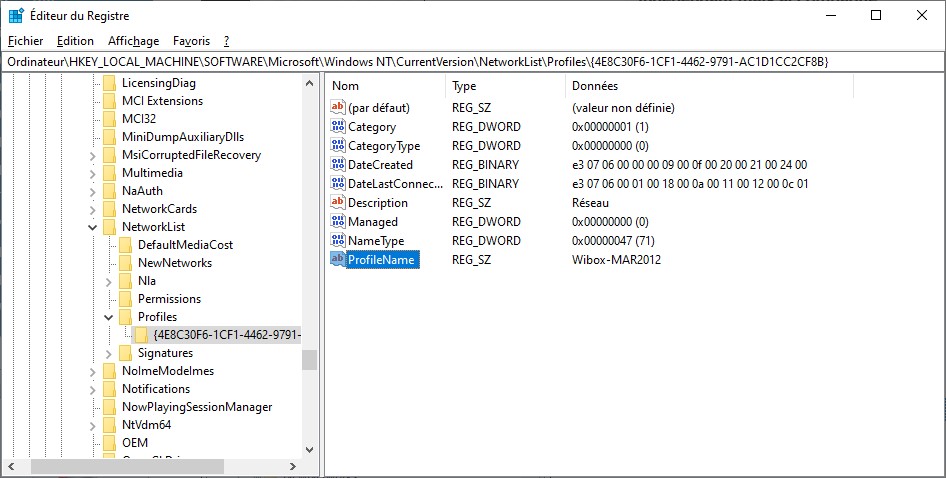Click the (par défaut) value icon

[338, 108]
